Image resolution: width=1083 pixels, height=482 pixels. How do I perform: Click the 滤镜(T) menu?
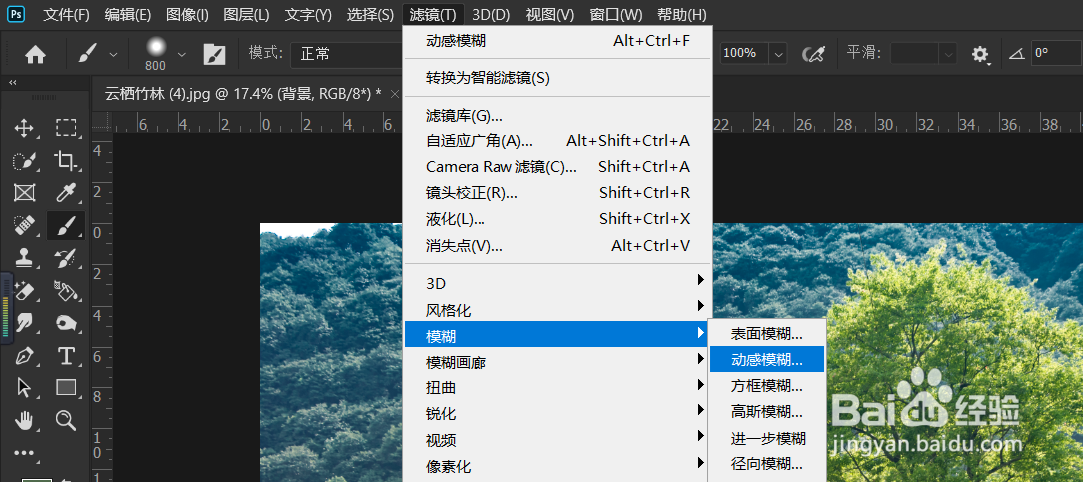(432, 15)
